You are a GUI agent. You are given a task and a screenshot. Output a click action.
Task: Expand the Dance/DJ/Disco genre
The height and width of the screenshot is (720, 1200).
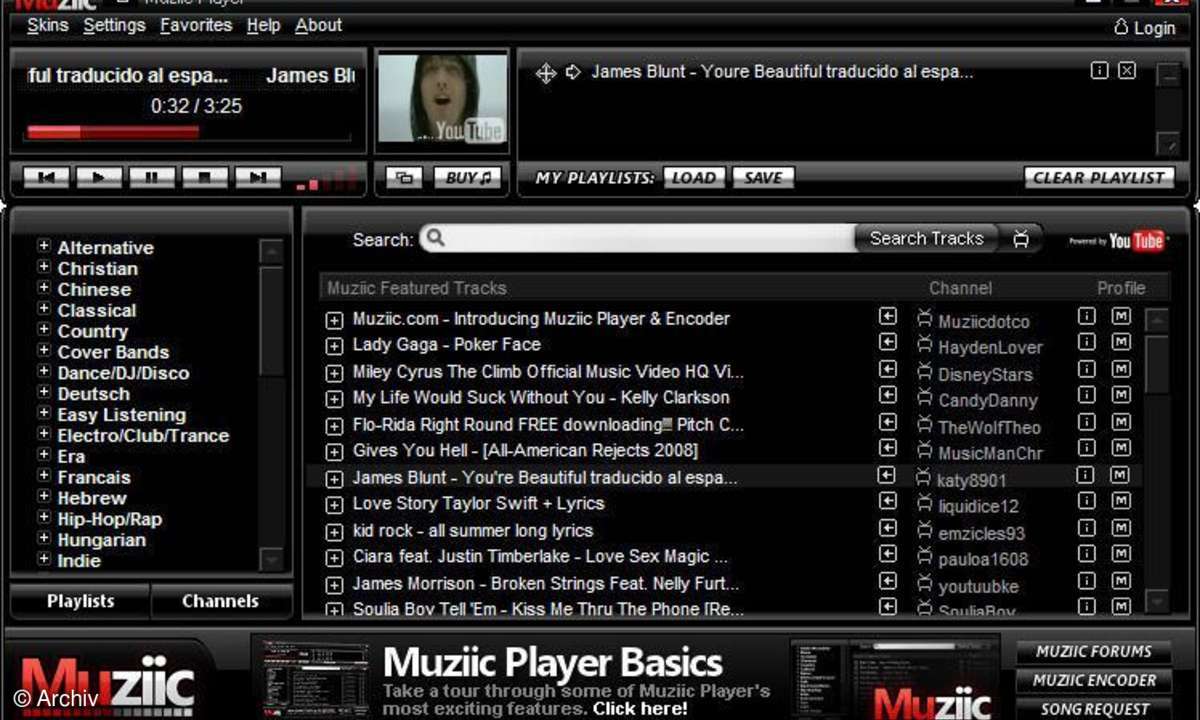pos(44,372)
